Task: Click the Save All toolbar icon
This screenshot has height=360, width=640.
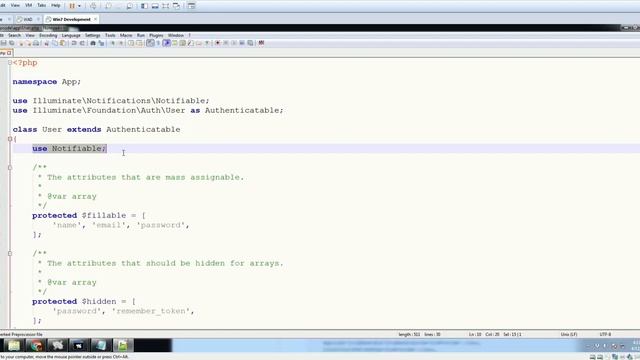Action: [11, 43]
